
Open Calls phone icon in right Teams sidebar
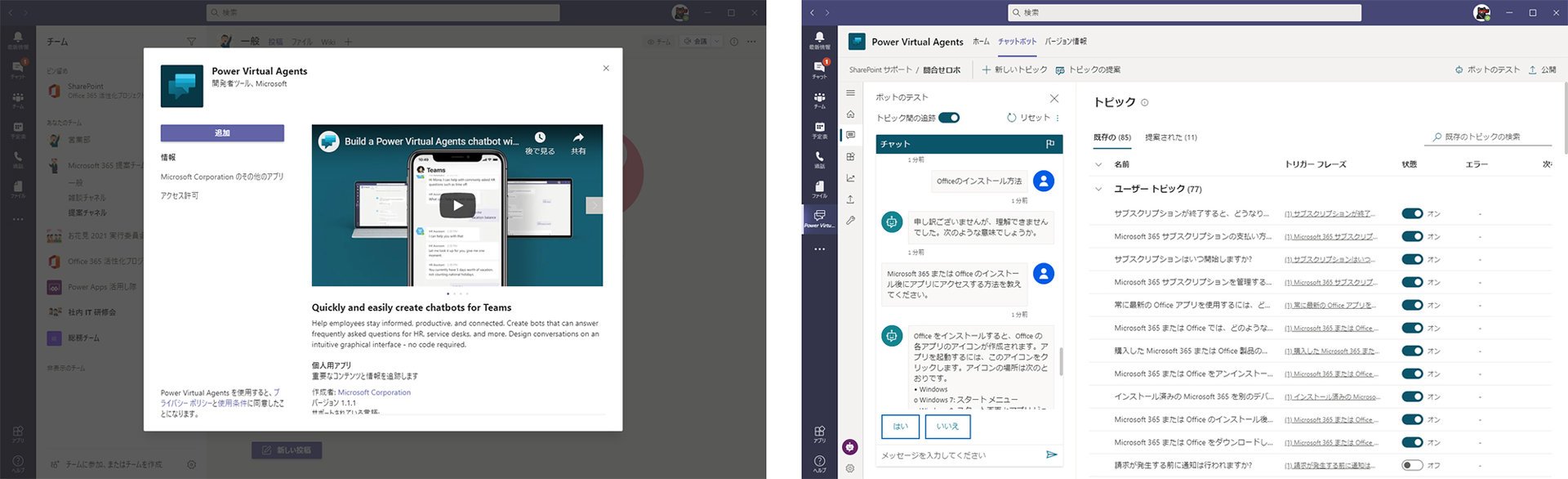point(819,159)
